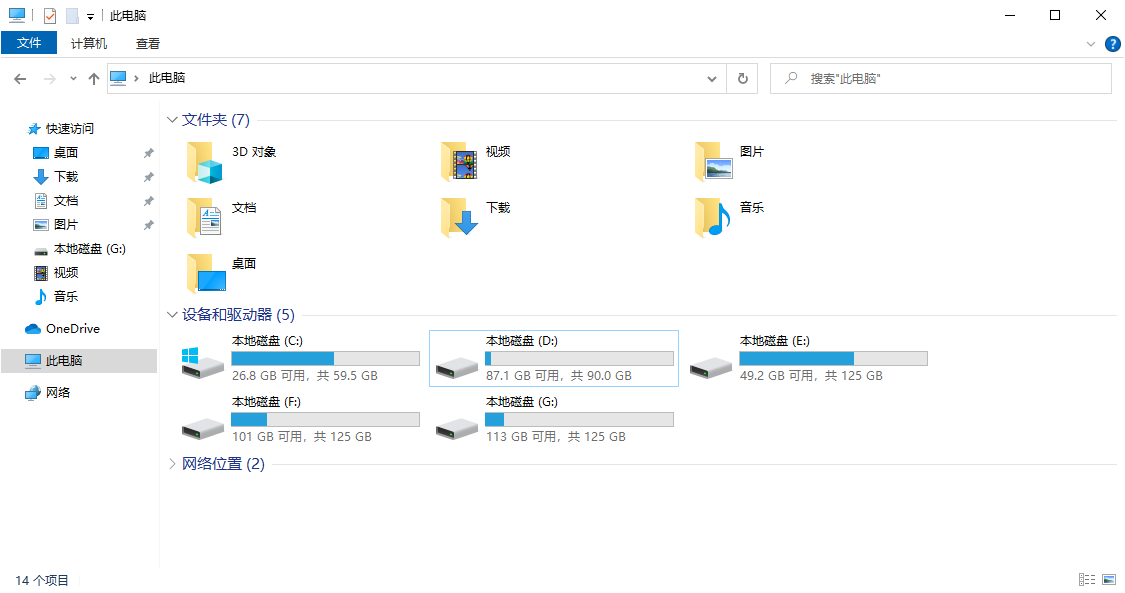
Task: Collapse the 文件夹 (7) group
Action: 172,120
